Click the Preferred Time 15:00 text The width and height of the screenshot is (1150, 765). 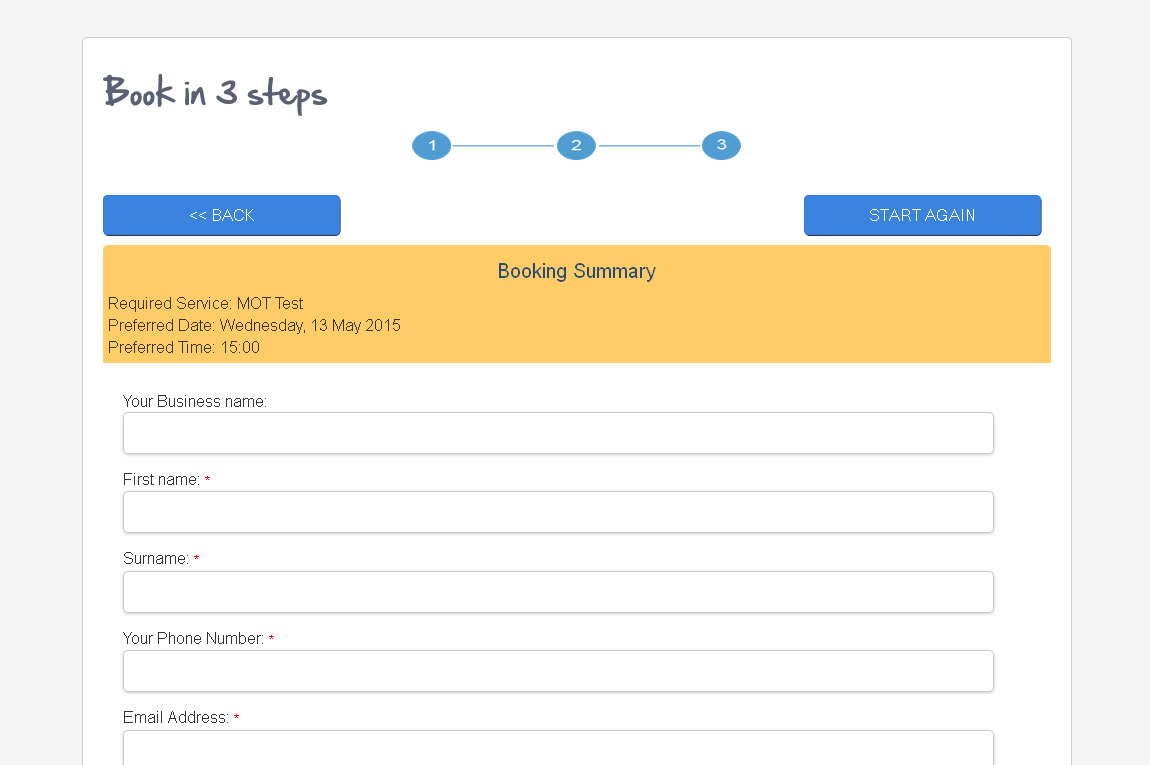pyautogui.click(x=183, y=347)
